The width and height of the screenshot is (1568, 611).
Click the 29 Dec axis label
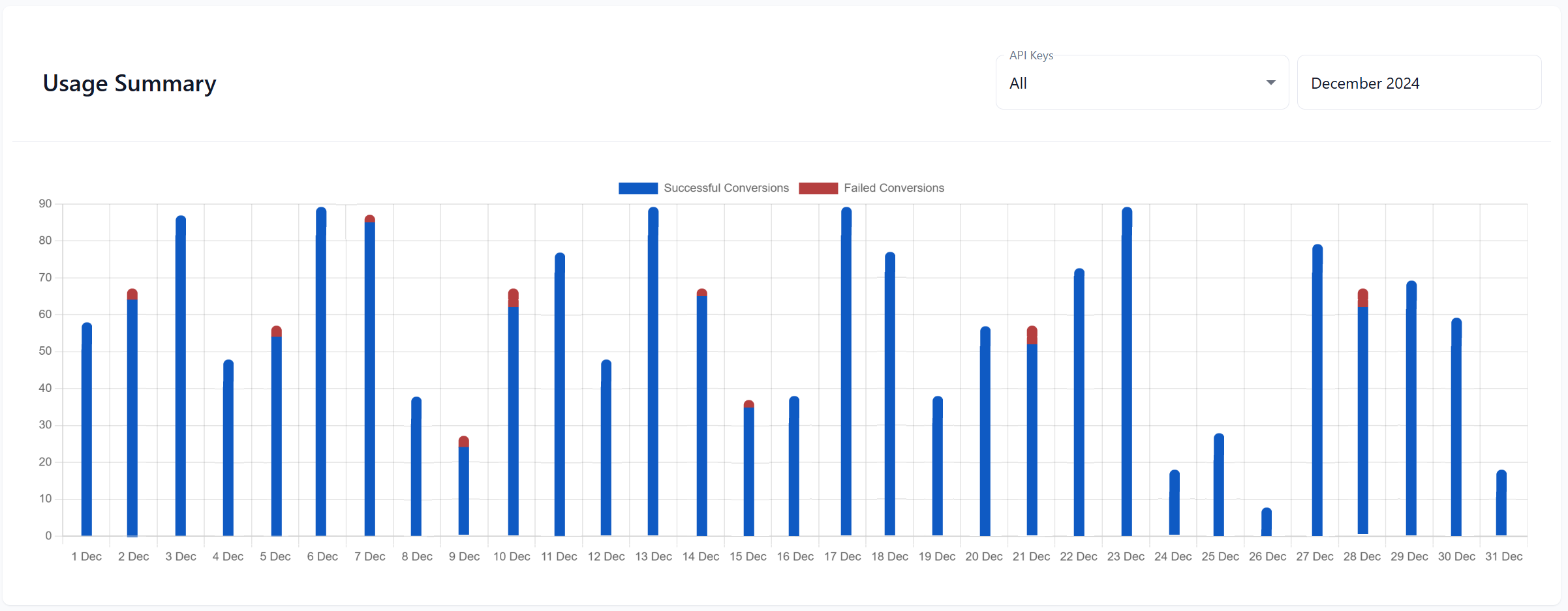(1409, 557)
